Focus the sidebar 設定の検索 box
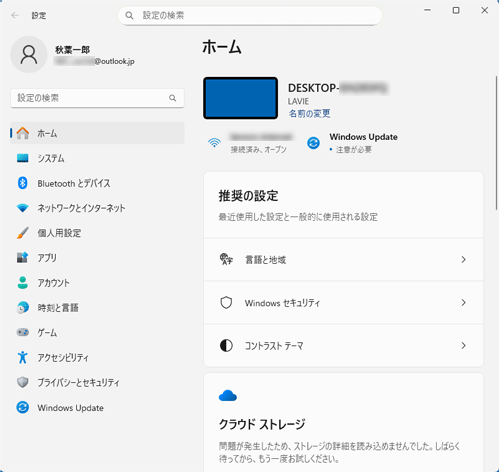This screenshot has height=472, width=499. pyautogui.click(x=97, y=98)
